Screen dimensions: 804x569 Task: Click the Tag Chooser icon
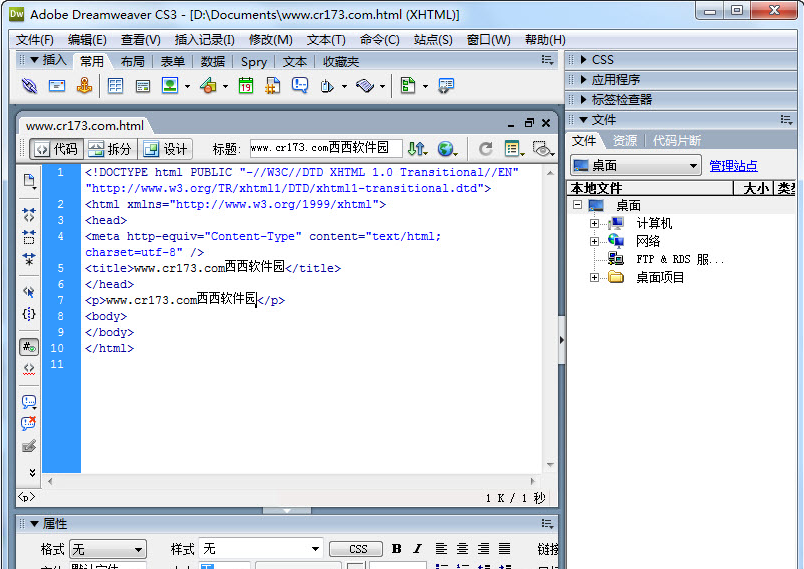click(446, 86)
